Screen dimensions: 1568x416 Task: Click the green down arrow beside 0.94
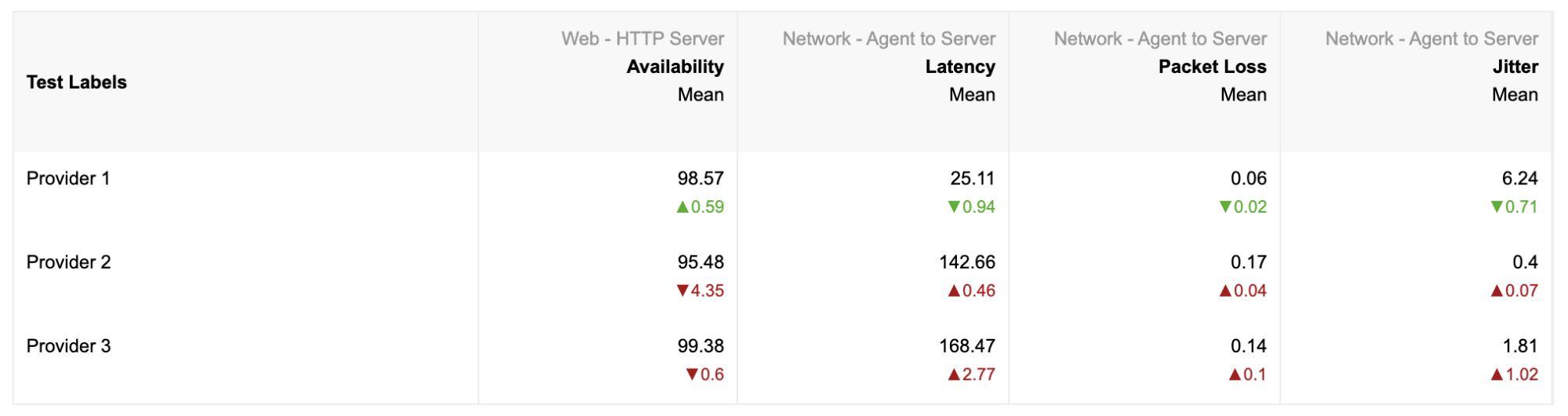coord(954,207)
